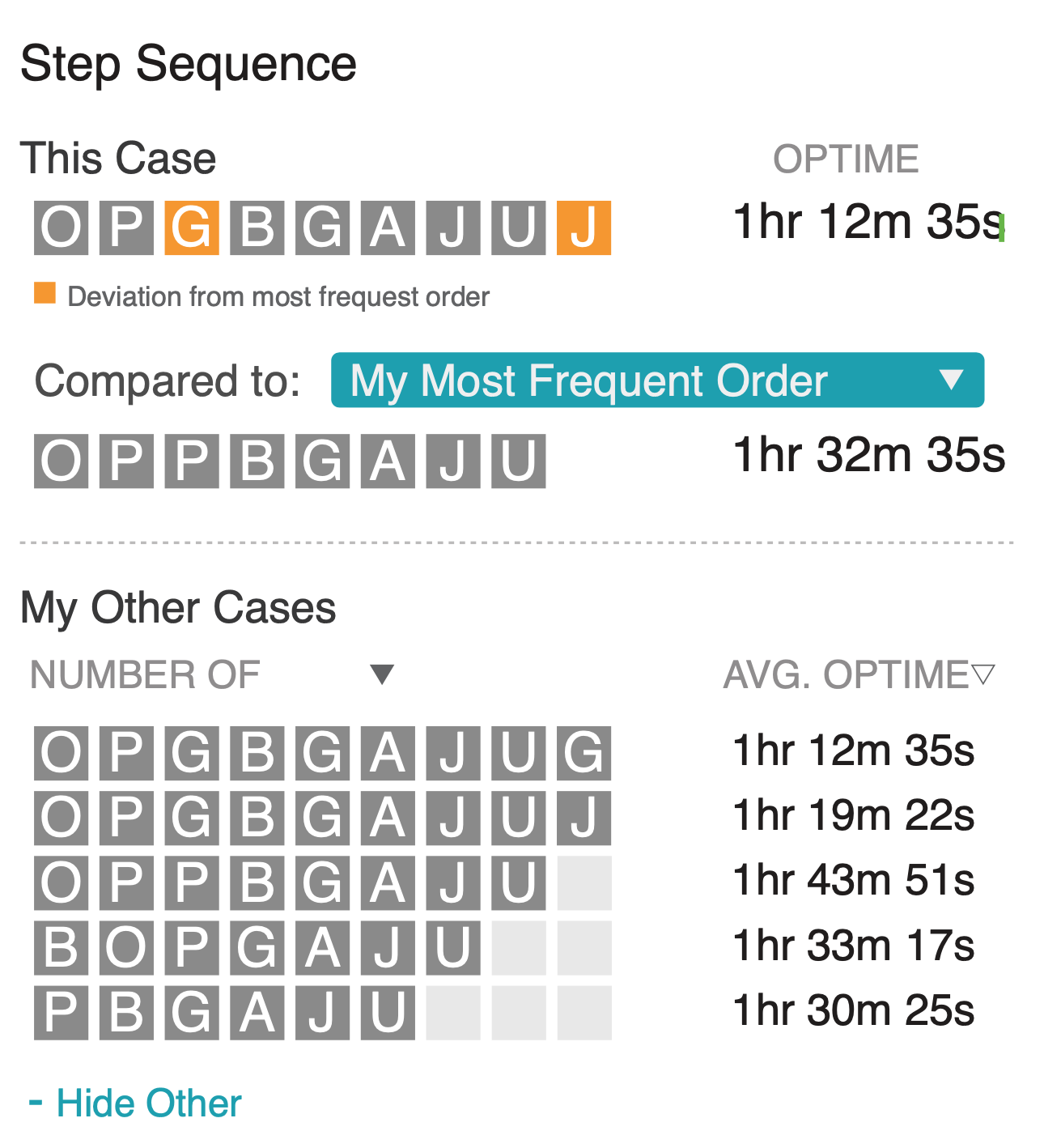Sort by AVG. OPTIME column arrow
Viewport: 1044px width, 1148px height.
click(x=982, y=674)
